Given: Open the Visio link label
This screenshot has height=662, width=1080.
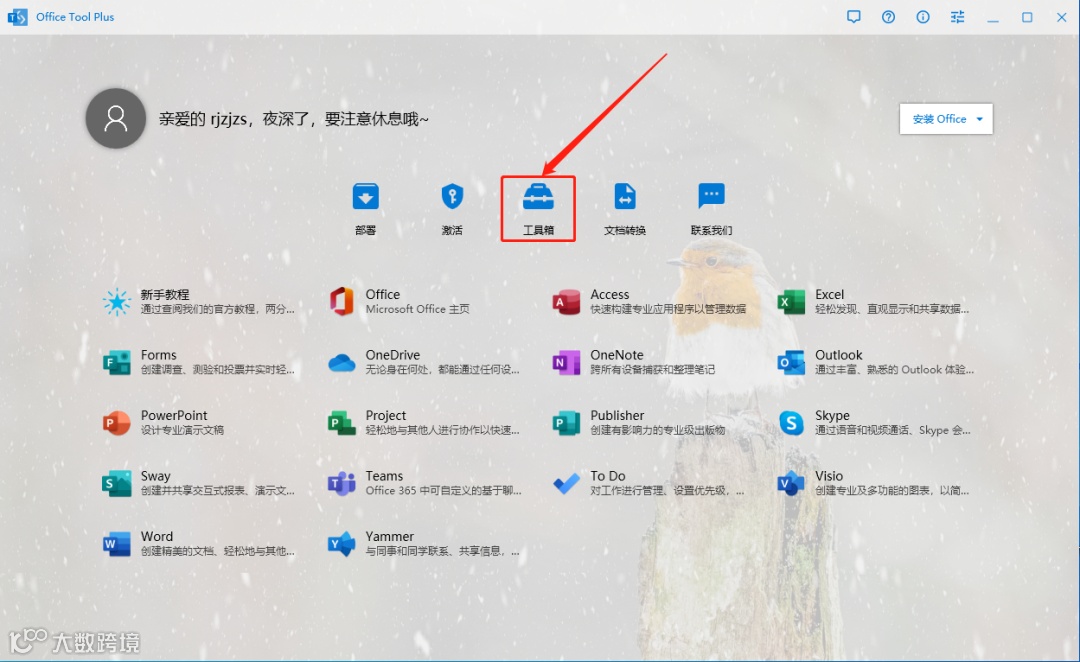Looking at the screenshot, I should (x=829, y=476).
